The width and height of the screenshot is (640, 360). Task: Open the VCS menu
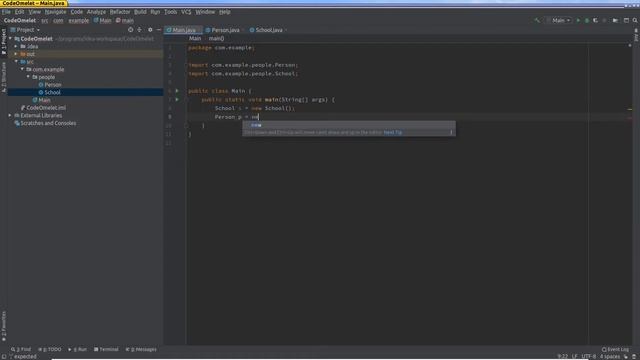[186, 12]
